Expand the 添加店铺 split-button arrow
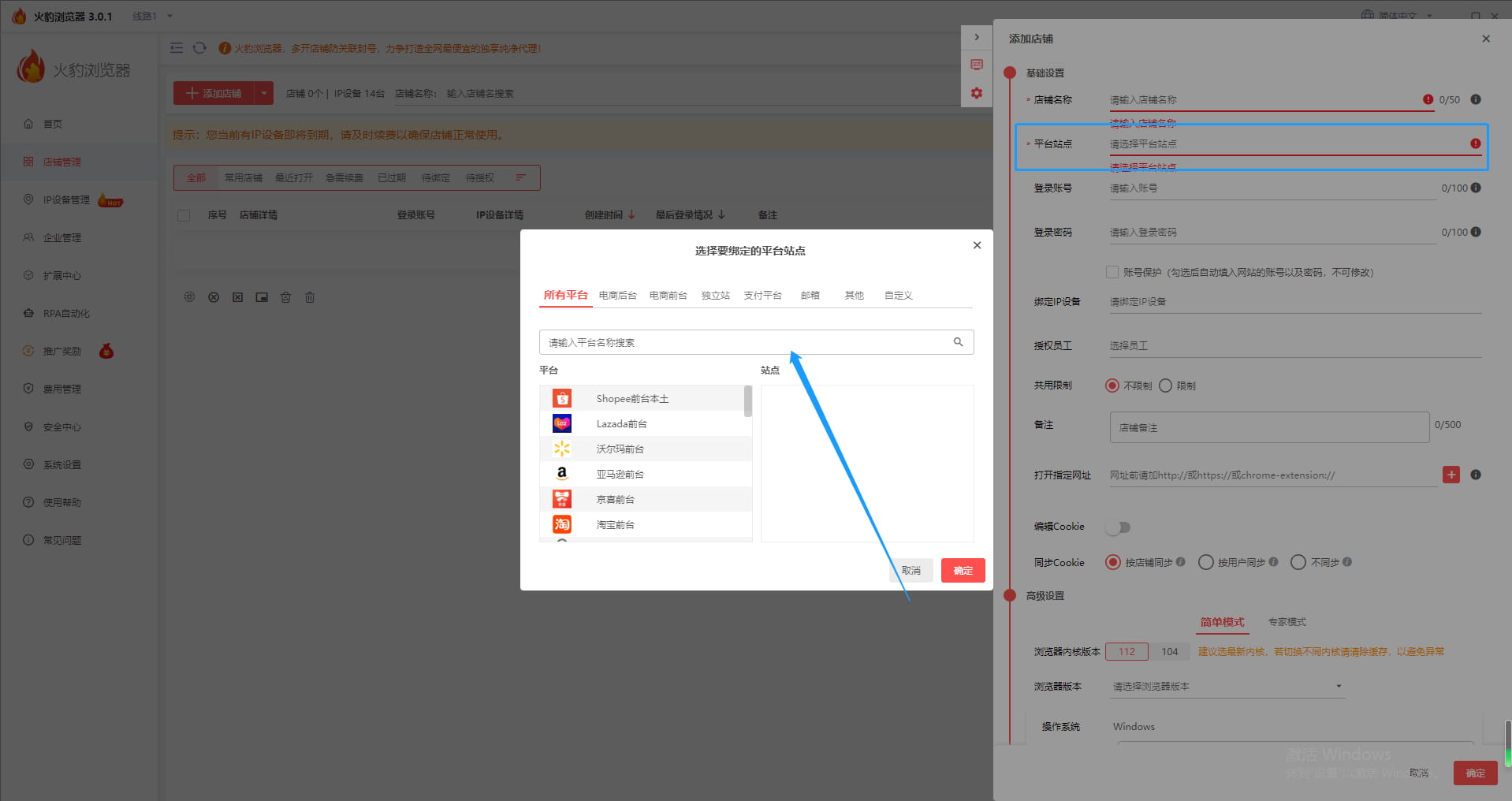Viewport: 1512px width, 801px height. 263,92
